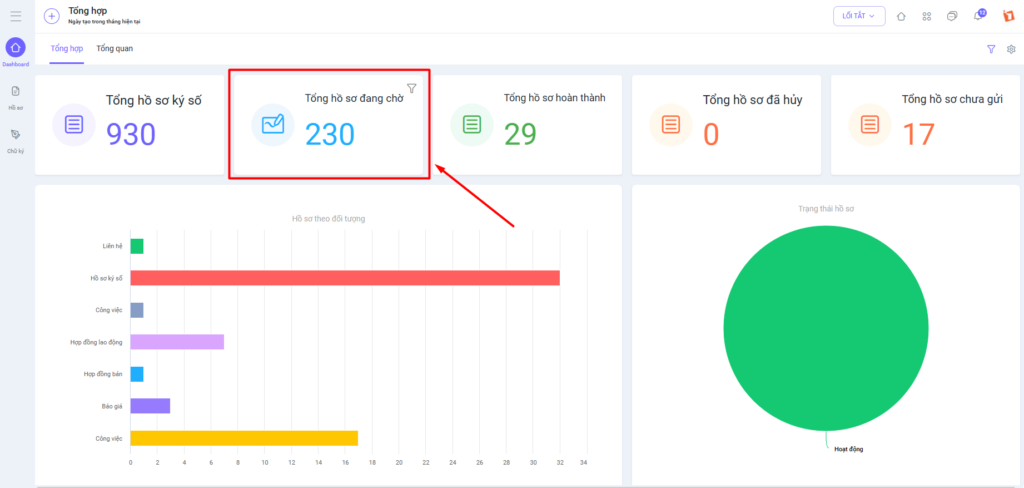Click the green Liên hệ bar in chart

point(136,246)
